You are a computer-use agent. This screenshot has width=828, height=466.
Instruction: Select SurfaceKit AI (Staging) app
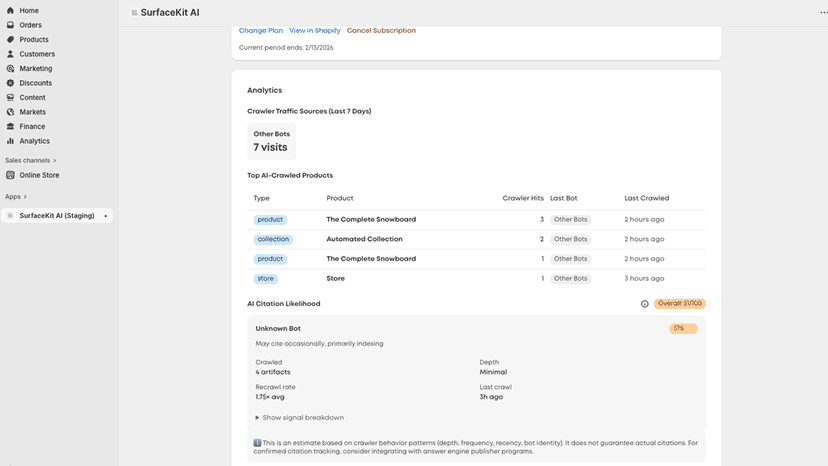(x=57, y=216)
